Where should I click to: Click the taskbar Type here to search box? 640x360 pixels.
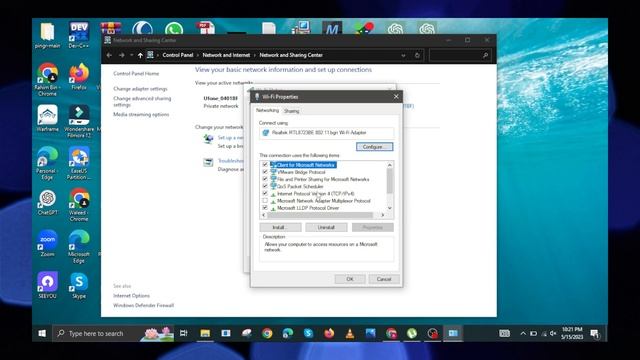tap(113, 333)
